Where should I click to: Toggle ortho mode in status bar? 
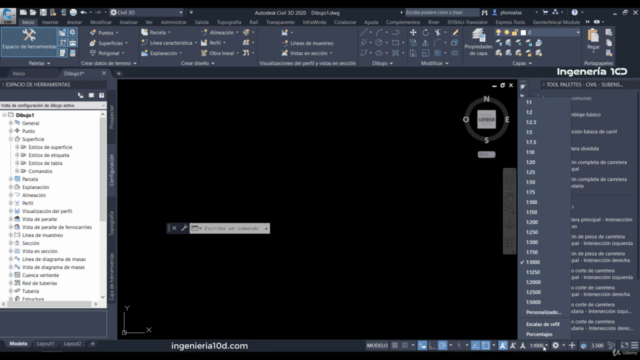[432, 345]
